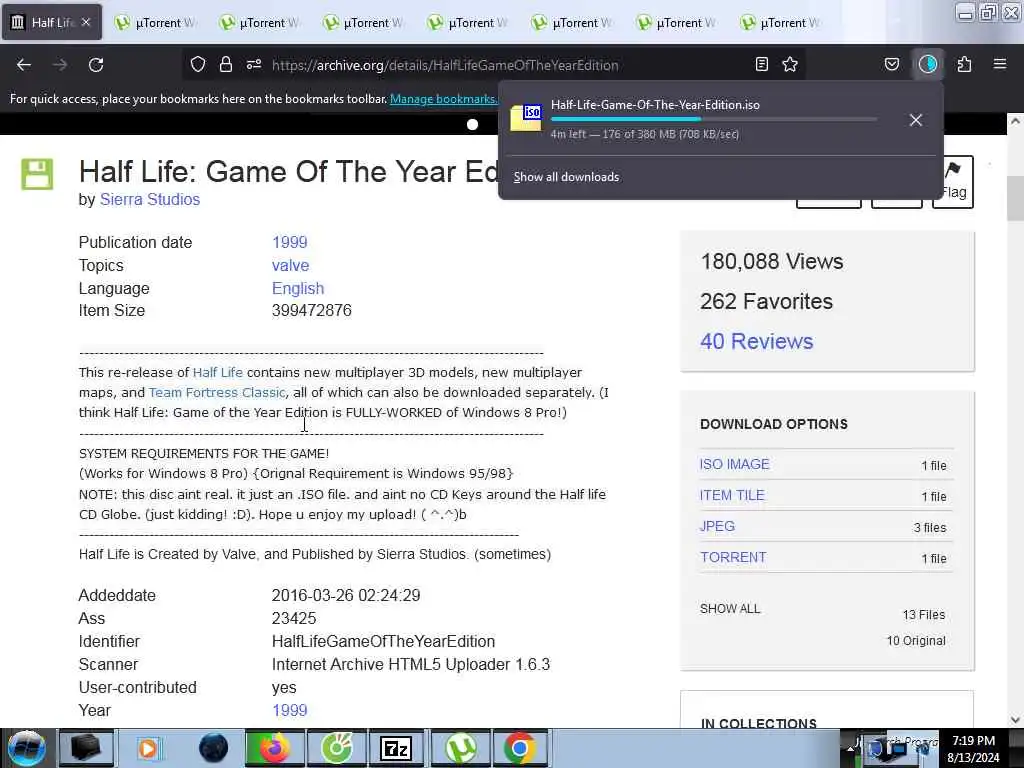Viewport: 1024px width, 768px height.
Task: Open the Firefox hamburger application menu
Action: click(1000, 65)
